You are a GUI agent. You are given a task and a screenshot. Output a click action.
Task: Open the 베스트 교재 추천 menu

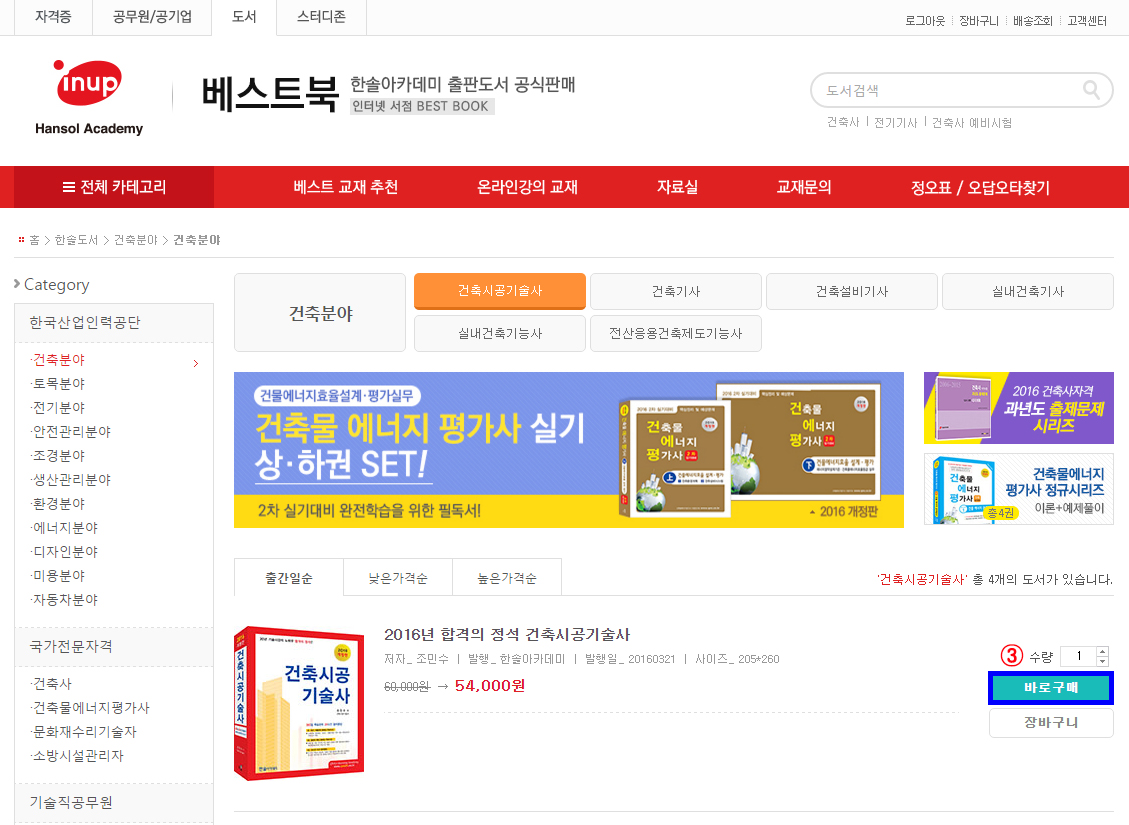click(x=346, y=187)
